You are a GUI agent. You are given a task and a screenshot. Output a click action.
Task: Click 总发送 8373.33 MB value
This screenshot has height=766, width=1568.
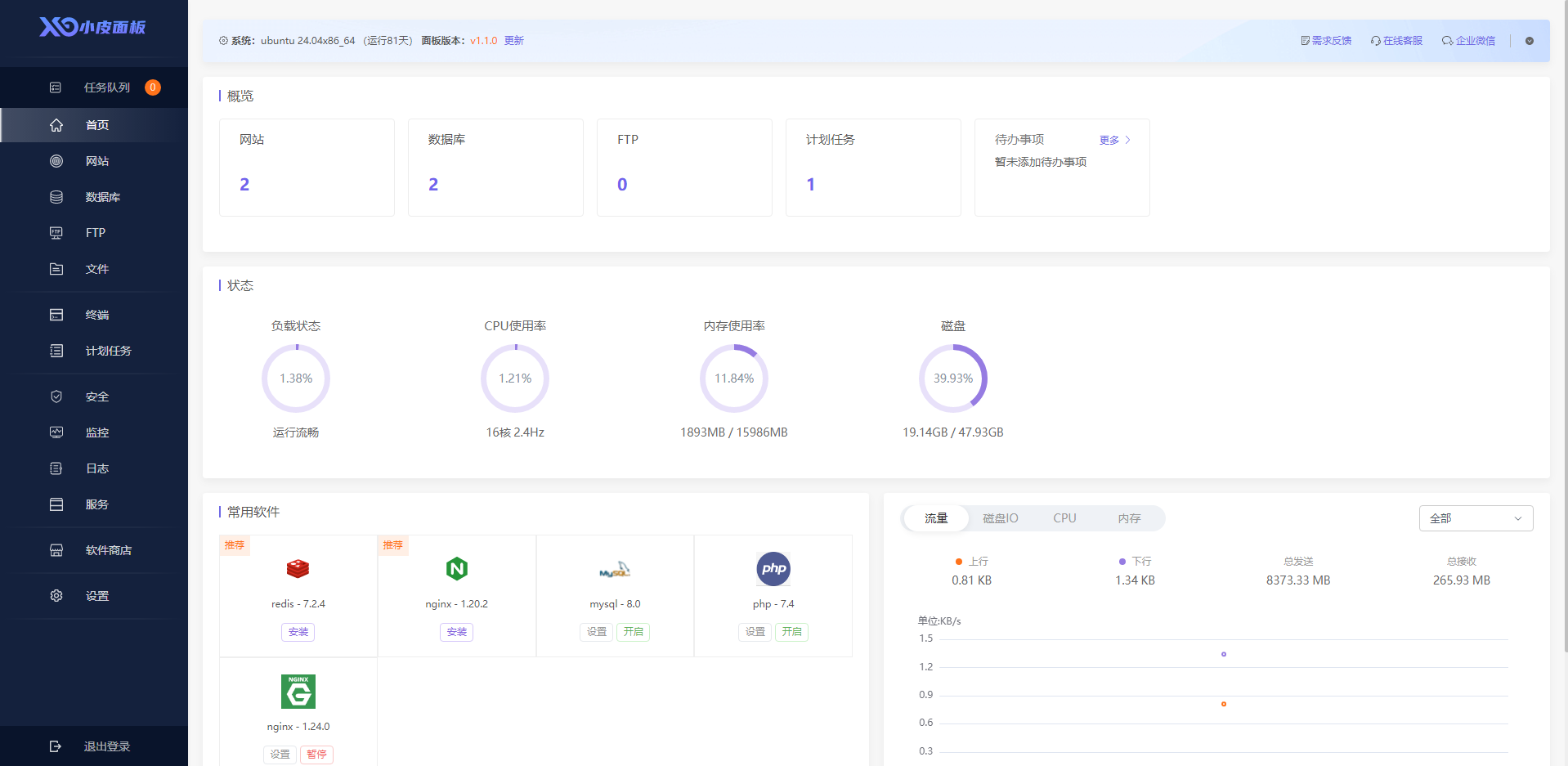(1298, 580)
